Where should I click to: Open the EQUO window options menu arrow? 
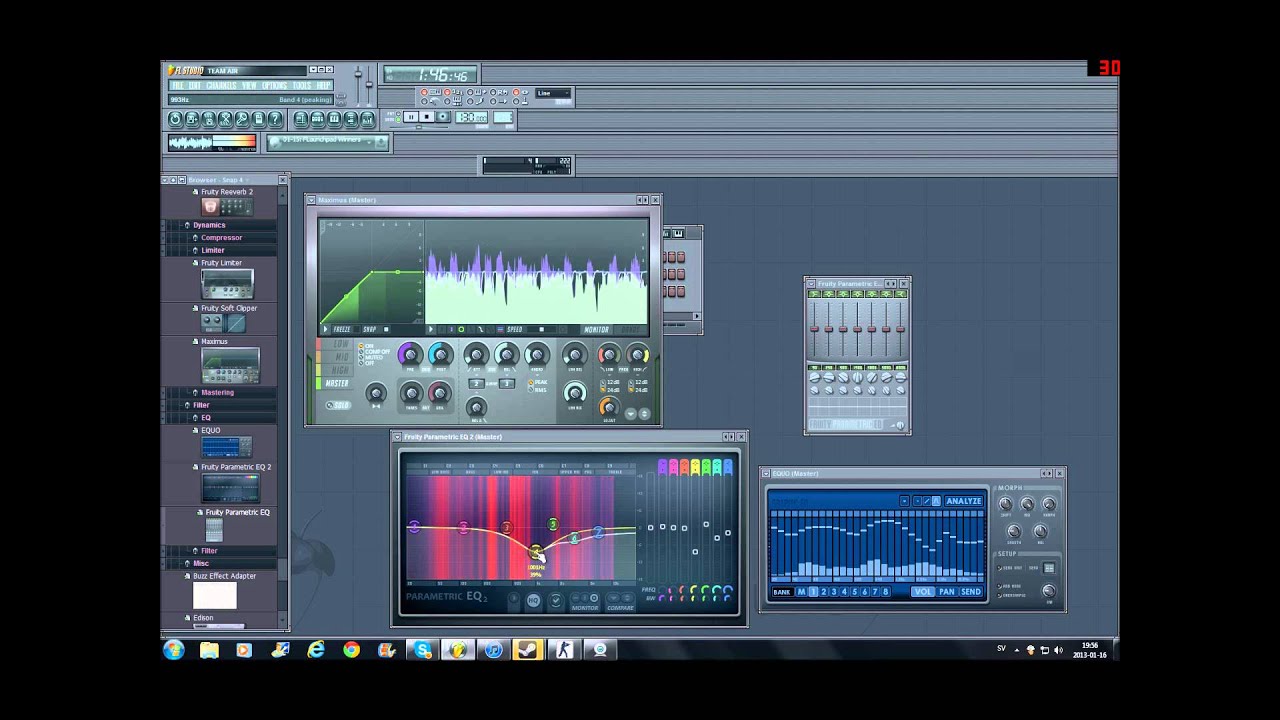click(766, 474)
